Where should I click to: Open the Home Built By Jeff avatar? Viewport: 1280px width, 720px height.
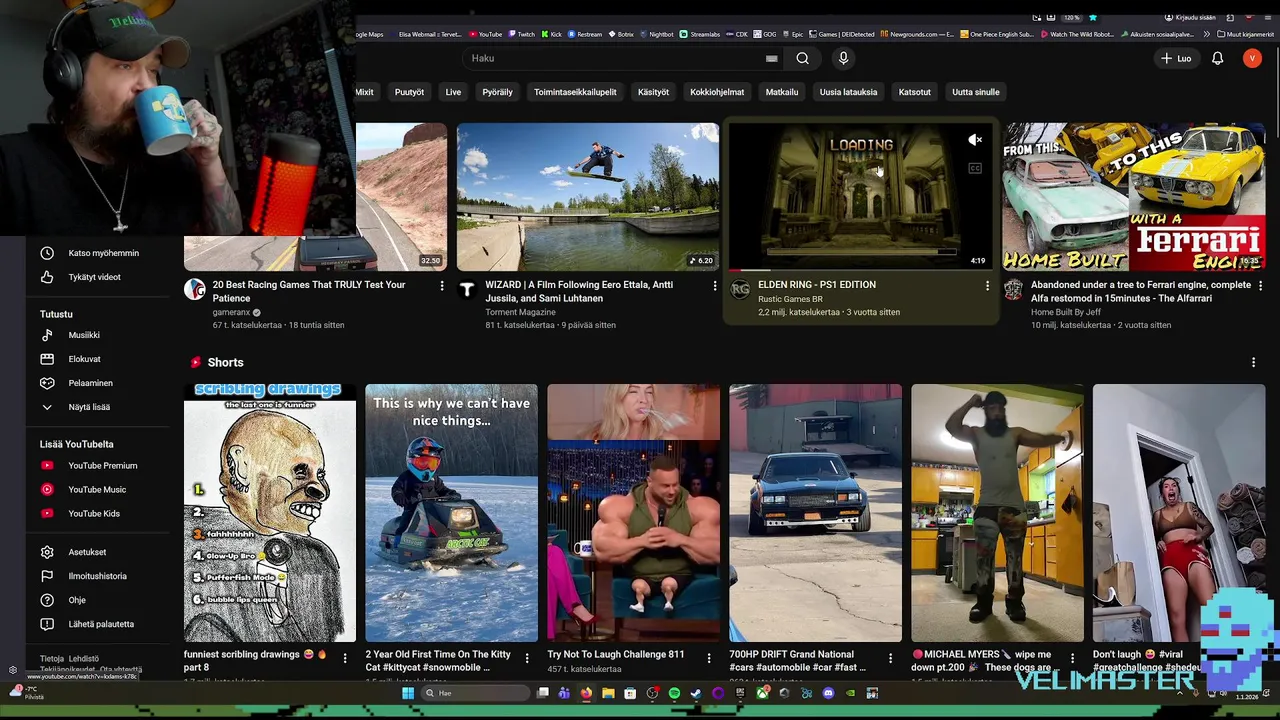click(1014, 290)
